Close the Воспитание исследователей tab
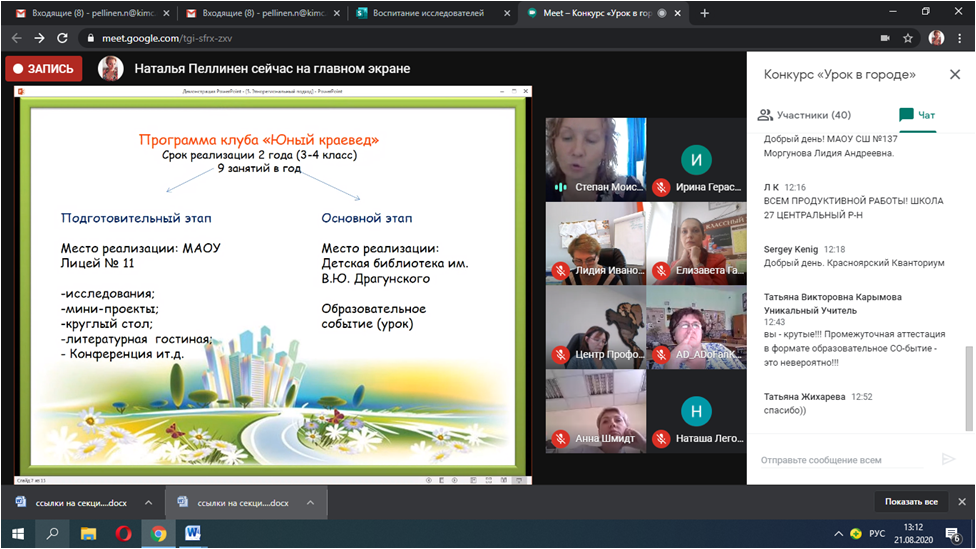976x549 pixels. (x=507, y=13)
